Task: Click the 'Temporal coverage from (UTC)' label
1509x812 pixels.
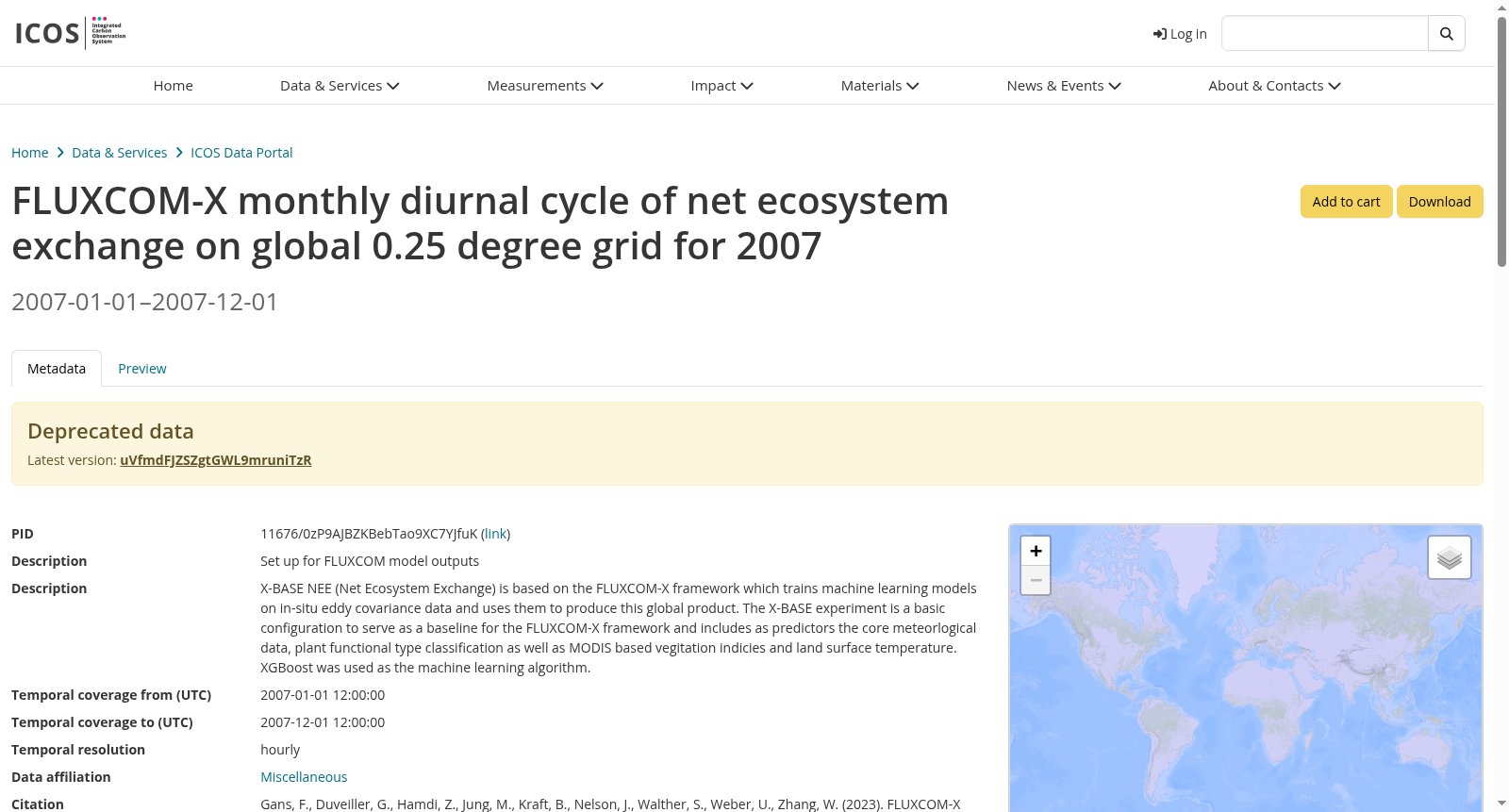Action: [x=111, y=695]
